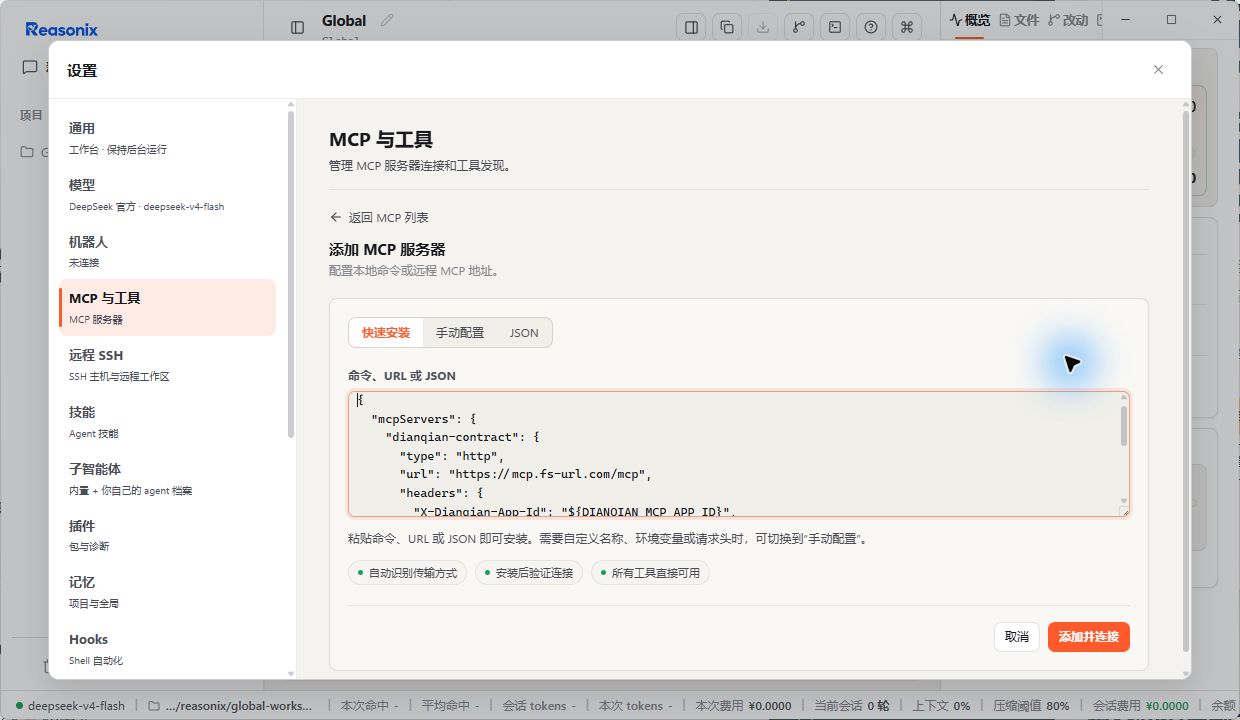Click 本次命中 in status bar
Image resolution: width=1240 pixels, height=720 pixels.
click(370, 705)
